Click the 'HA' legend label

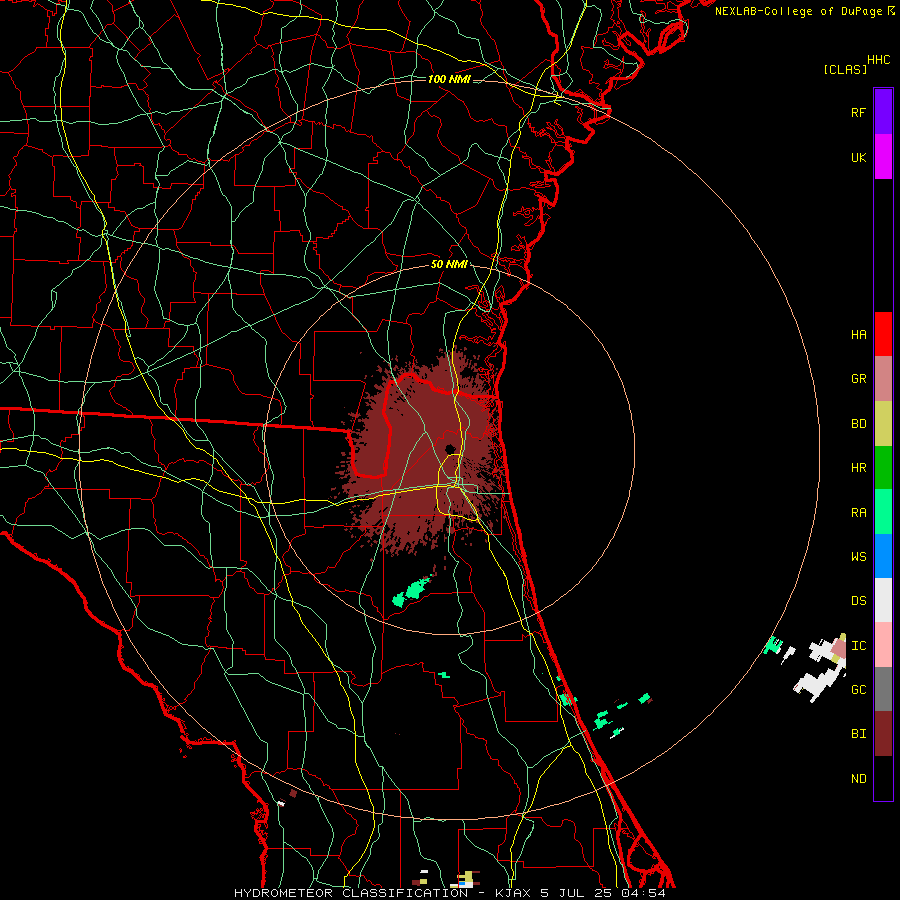(858, 334)
